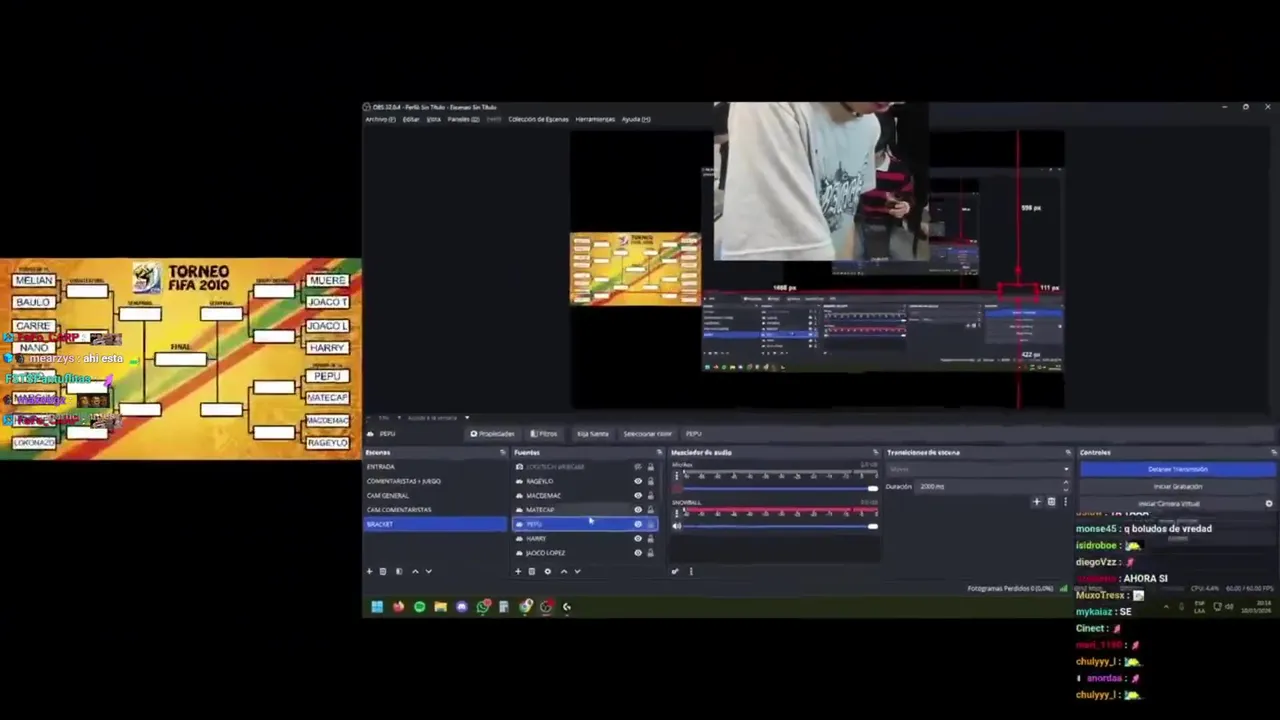Screen dimensions: 1280x720
Task: Open the Herramientas menu
Action: (x=595, y=119)
